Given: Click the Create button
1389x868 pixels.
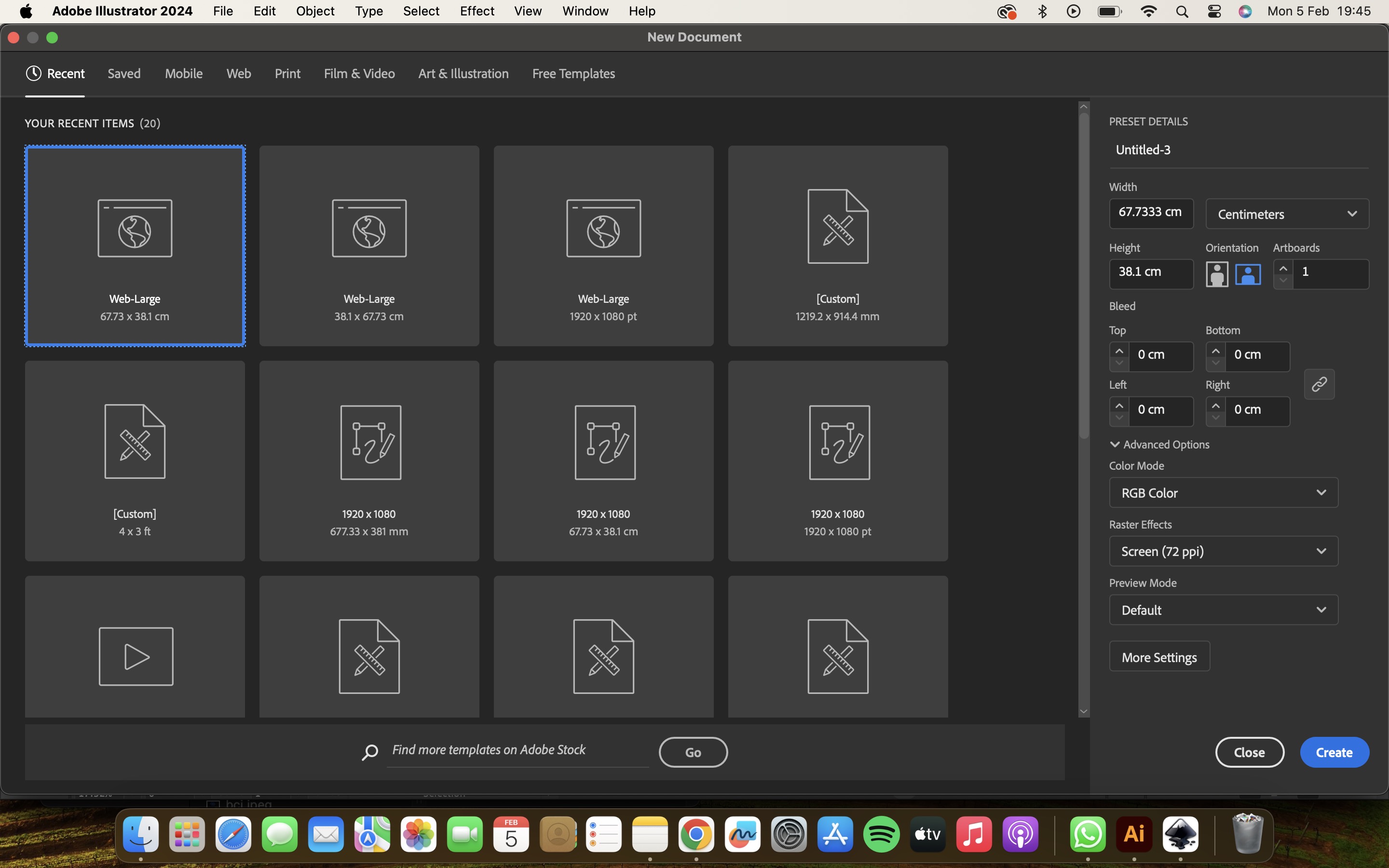Looking at the screenshot, I should [x=1335, y=752].
